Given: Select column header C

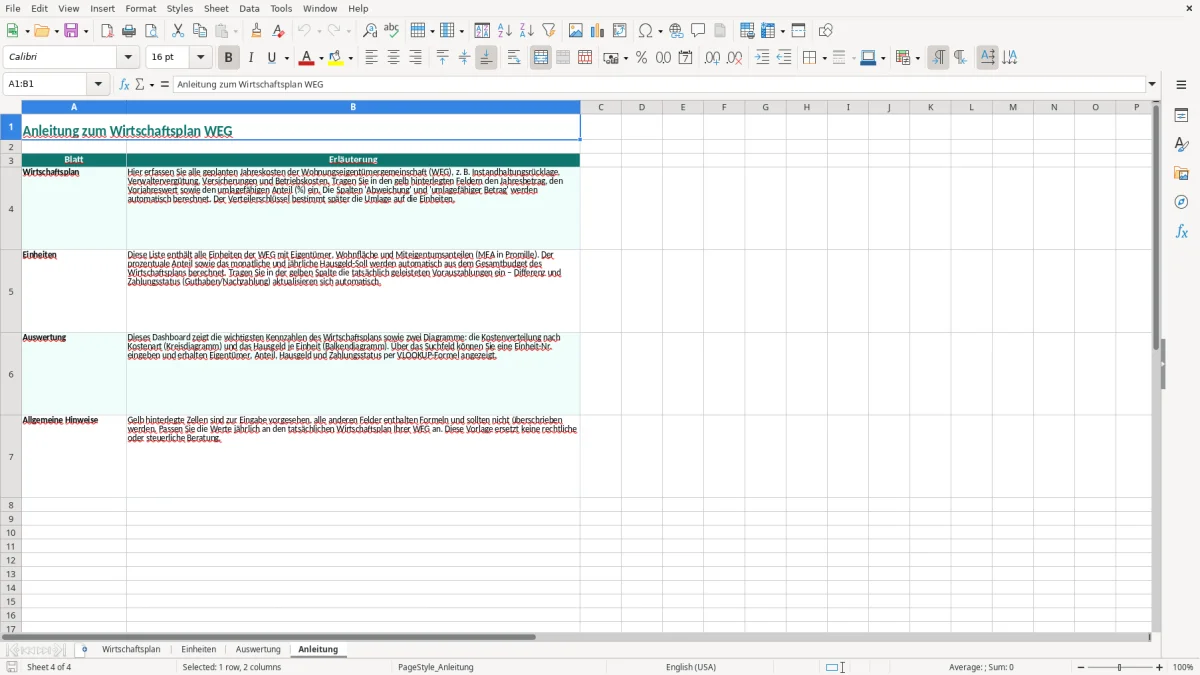Looking at the screenshot, I should (x=601, y=107).
